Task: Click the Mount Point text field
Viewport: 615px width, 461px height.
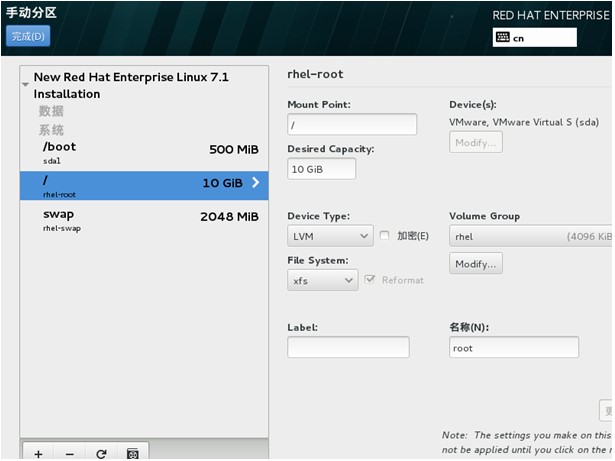Action: pyautogui.click(x=351, y=125)
